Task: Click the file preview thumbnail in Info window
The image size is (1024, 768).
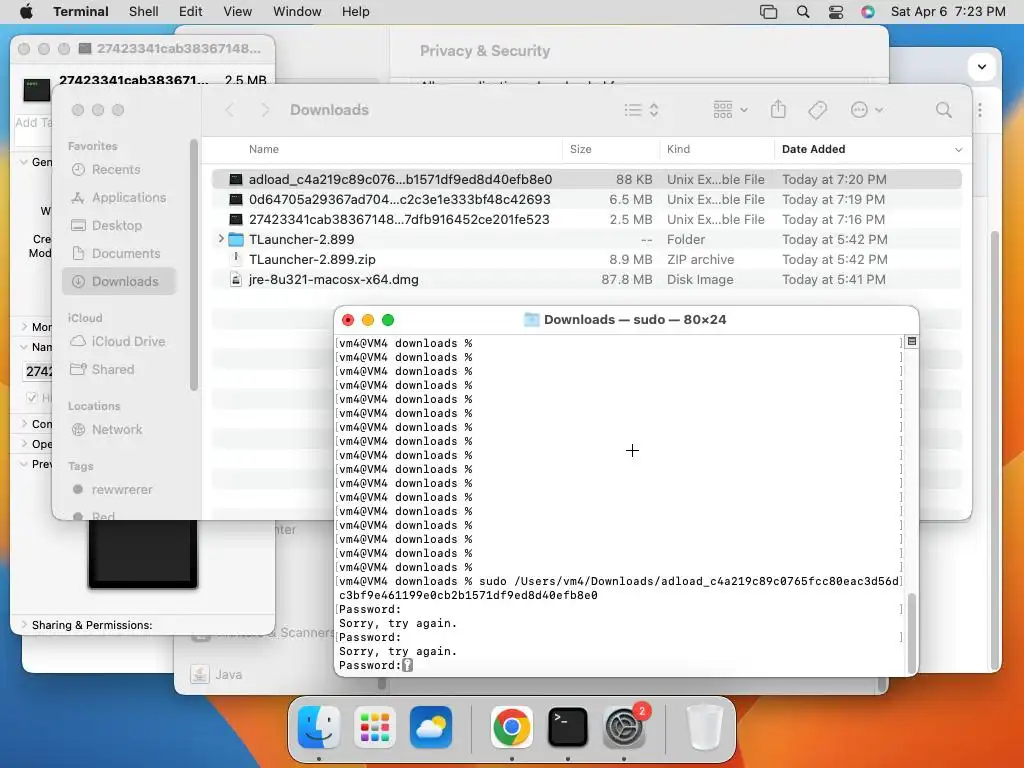Action: tap(143, 554)
